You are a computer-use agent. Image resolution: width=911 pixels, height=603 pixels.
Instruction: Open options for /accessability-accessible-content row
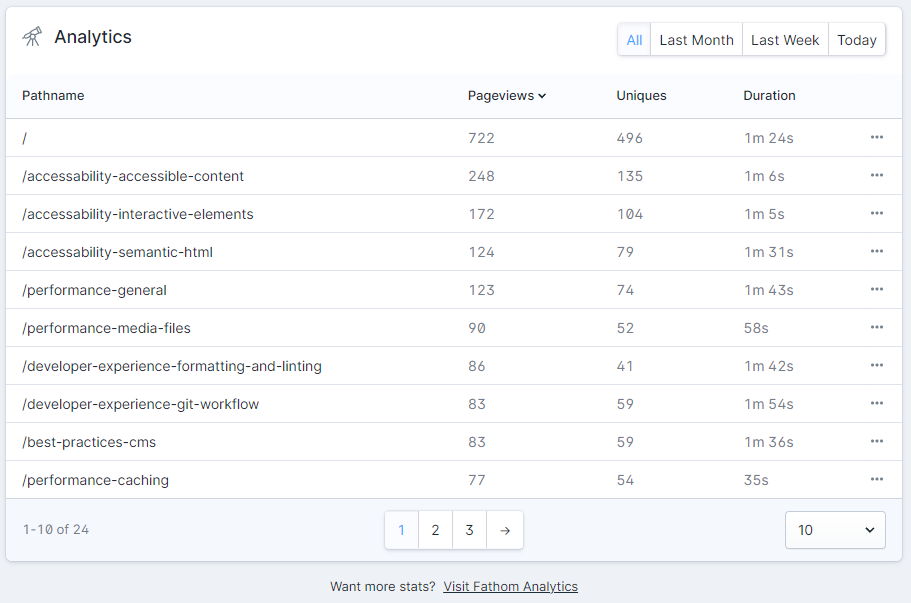coord(877,175)
